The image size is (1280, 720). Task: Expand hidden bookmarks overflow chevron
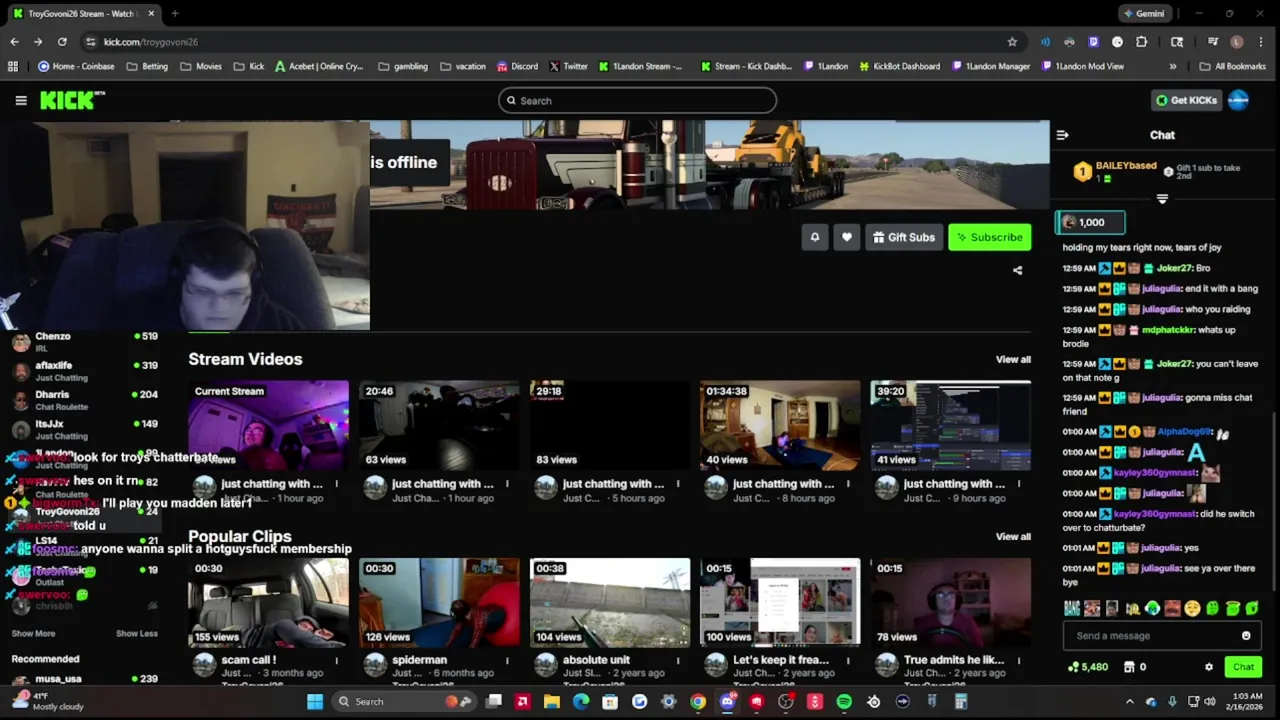click(x=1173, y=66)
